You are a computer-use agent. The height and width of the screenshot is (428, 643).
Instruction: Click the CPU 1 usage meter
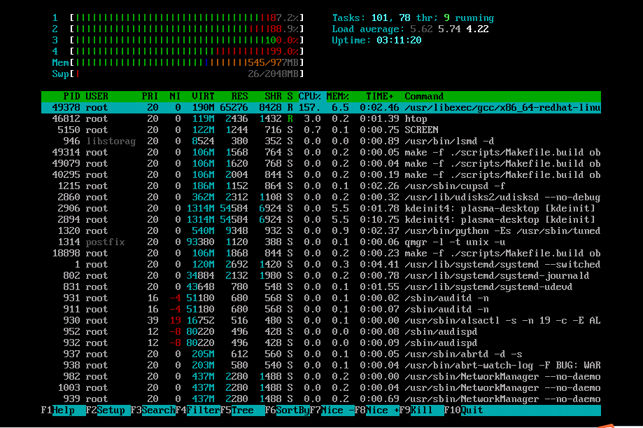(178, 18)
